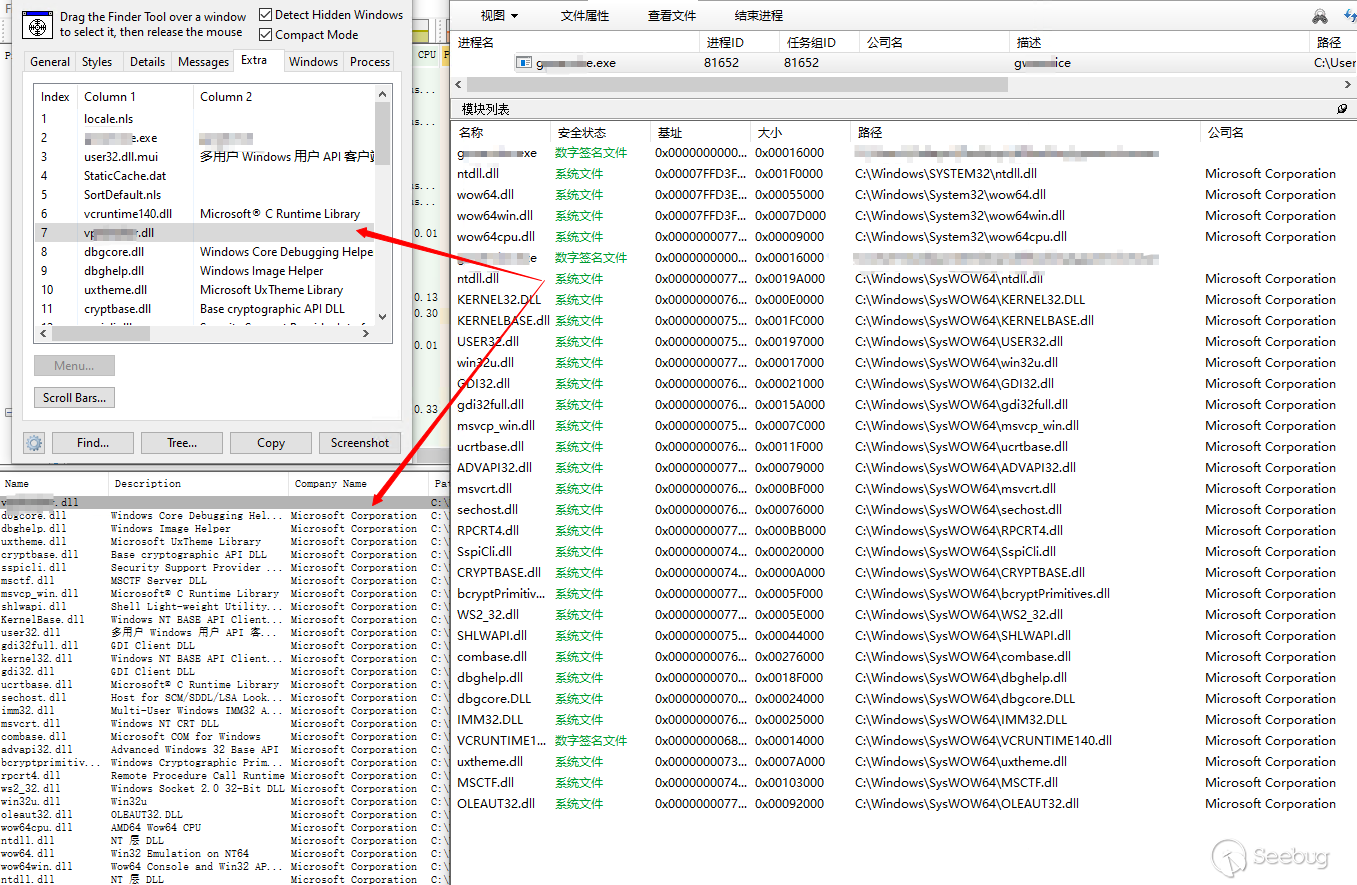
Task: Switch to the Styles tab
Action: pyautogui.click(x=97, y=62)
